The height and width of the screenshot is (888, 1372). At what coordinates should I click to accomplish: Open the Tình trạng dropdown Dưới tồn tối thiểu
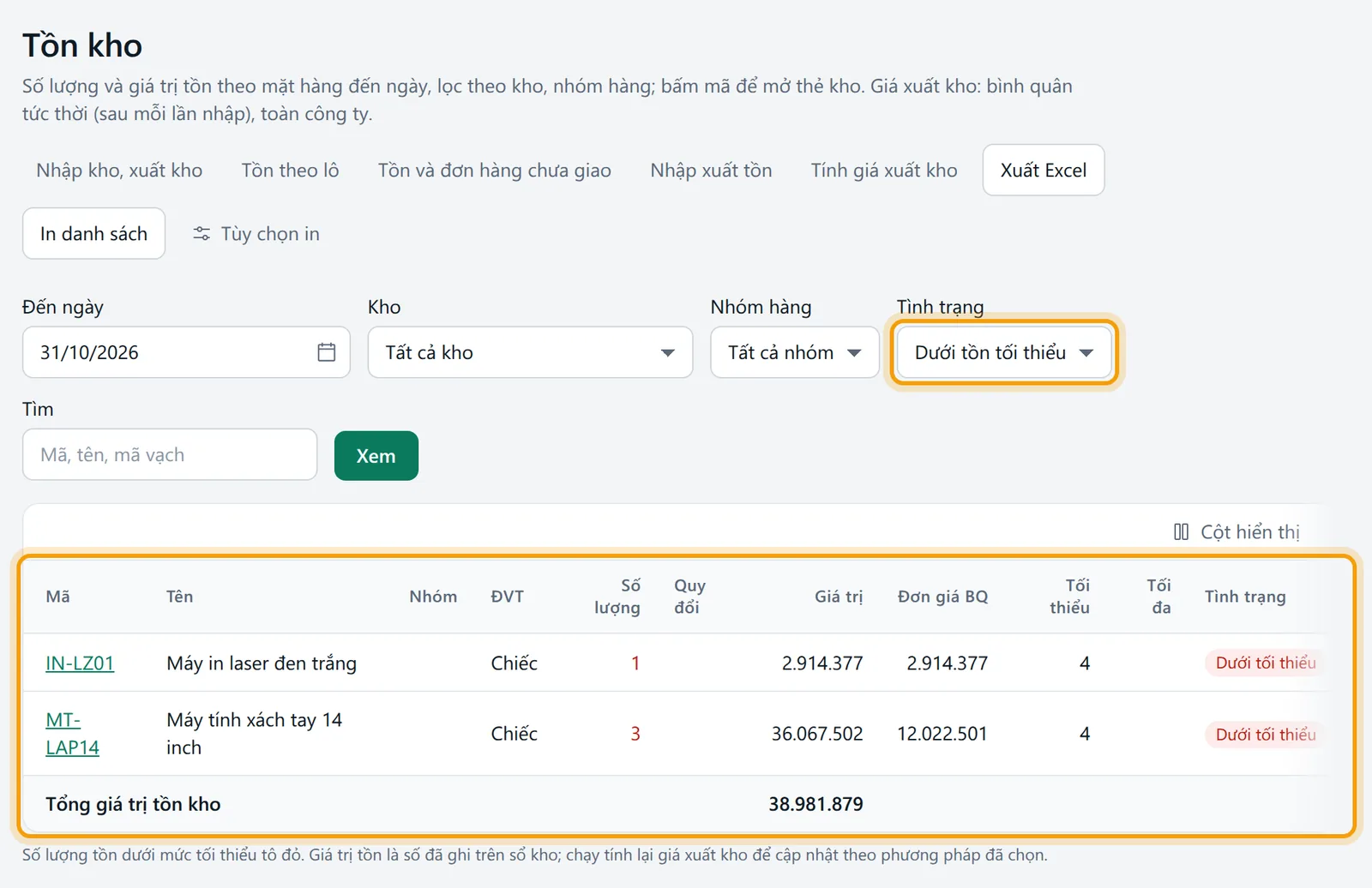pos(1003,352)
